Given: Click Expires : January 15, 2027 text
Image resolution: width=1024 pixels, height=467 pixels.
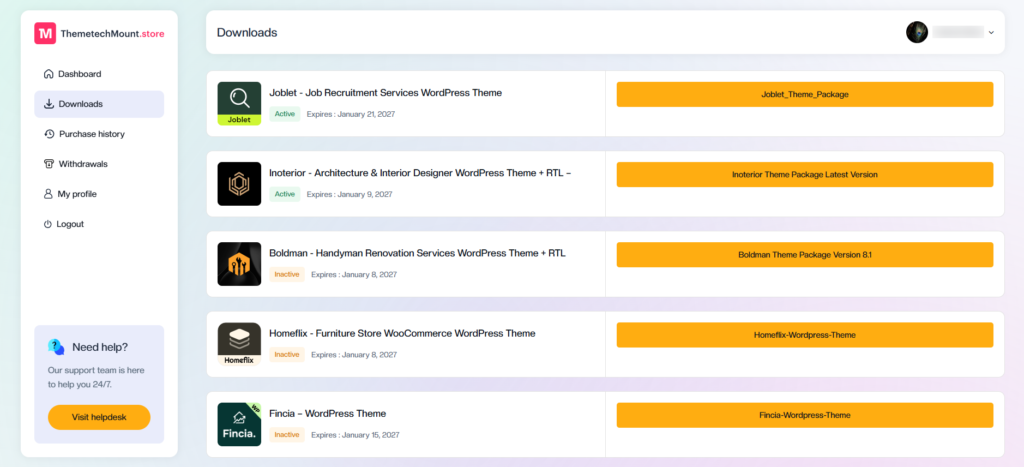Looking at the screenshot, I should 355,435.
